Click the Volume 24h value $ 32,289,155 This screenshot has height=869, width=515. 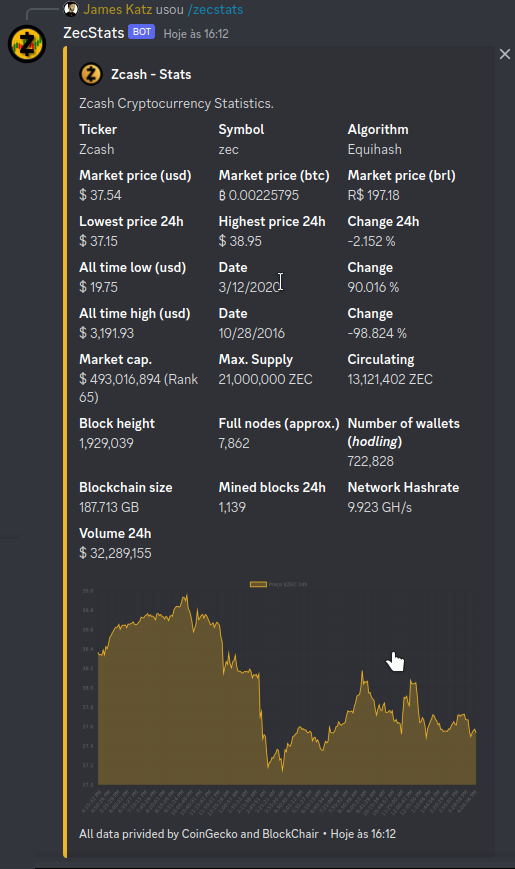tap(115, 553)
